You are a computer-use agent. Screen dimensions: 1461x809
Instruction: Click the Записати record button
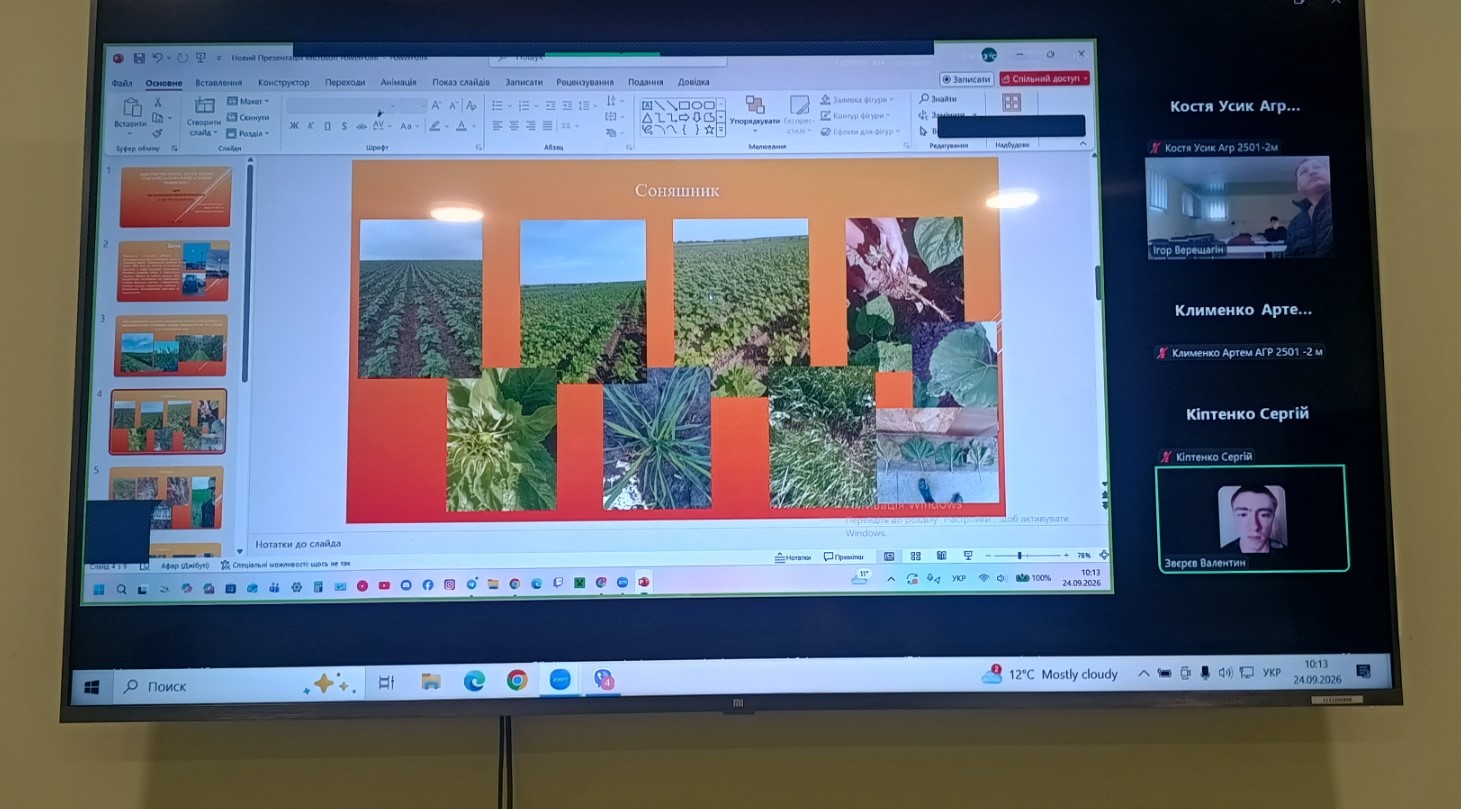pyautogui.click(x=966, y=79)
